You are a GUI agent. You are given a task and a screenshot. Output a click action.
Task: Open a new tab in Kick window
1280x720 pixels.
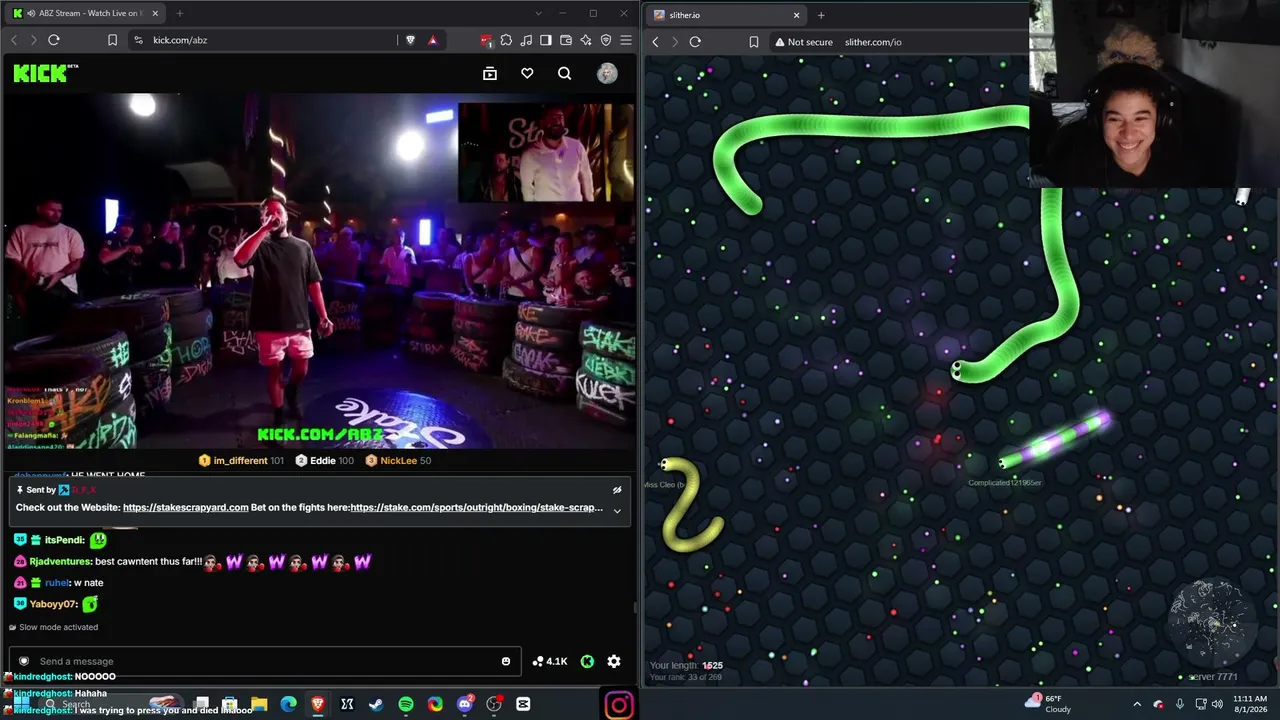(180, 13)
